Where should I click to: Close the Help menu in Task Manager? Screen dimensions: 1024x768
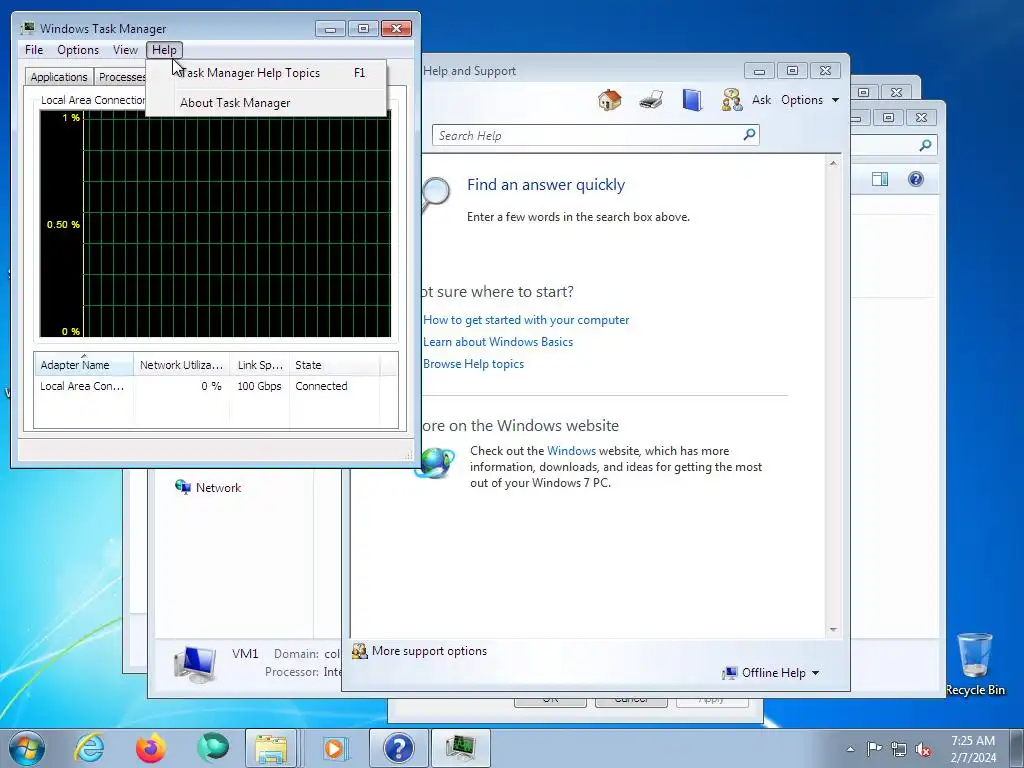(164, 50)
